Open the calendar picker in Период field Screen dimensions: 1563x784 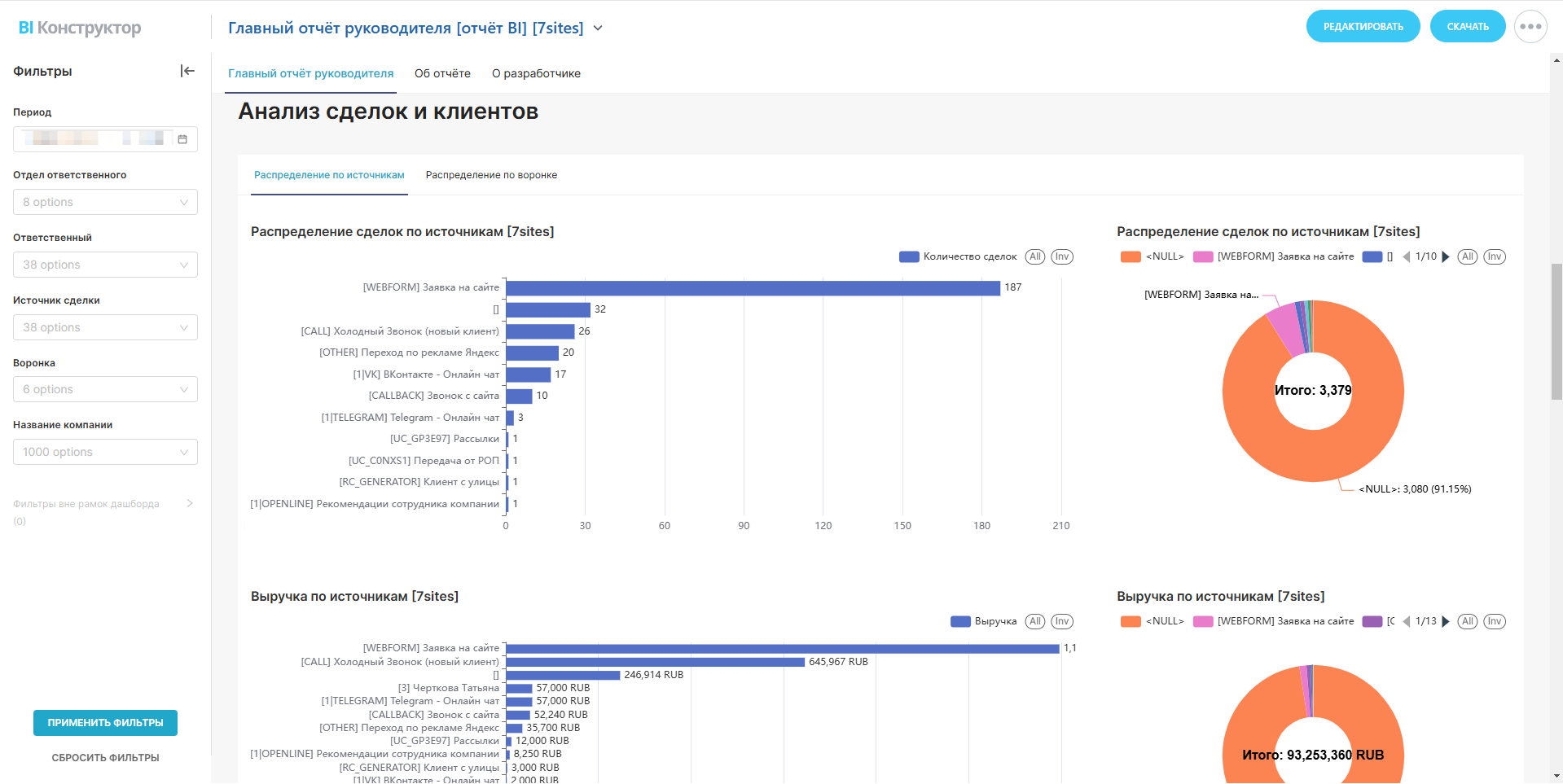point(182,139)
